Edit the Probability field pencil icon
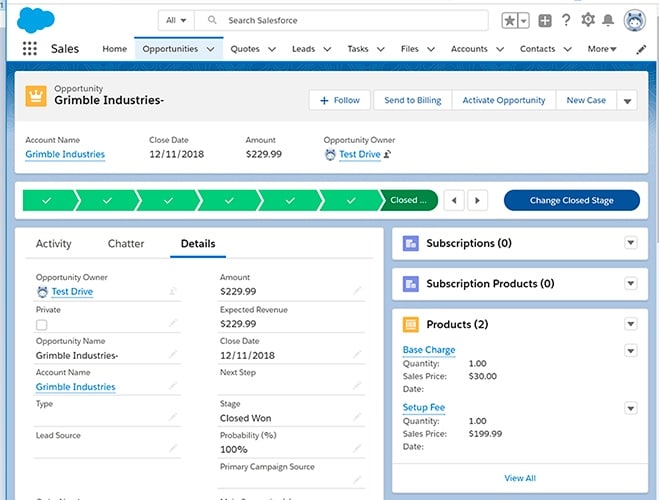 (x=357, y=448)
